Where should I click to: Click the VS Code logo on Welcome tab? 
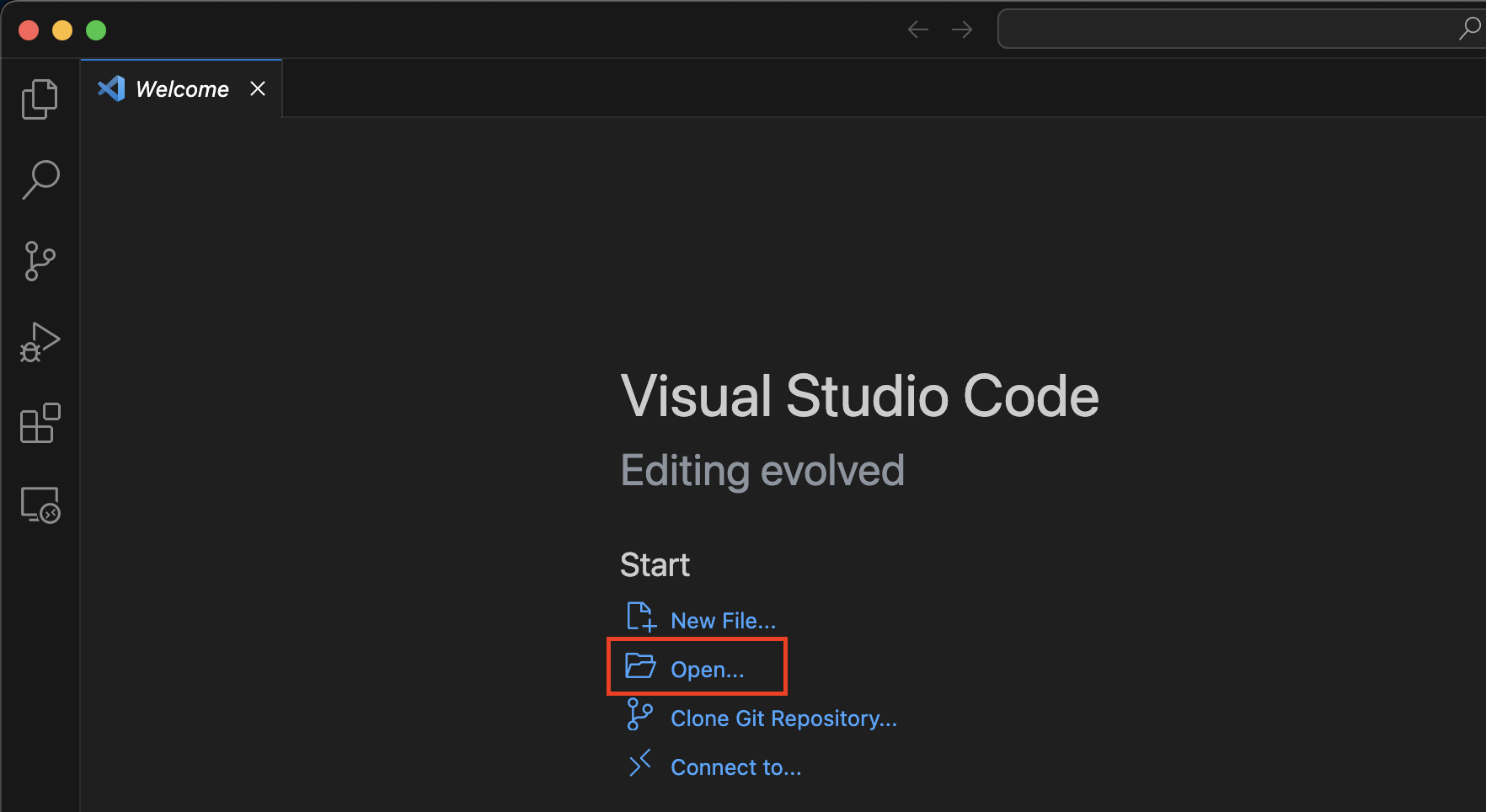click(111, 88)
